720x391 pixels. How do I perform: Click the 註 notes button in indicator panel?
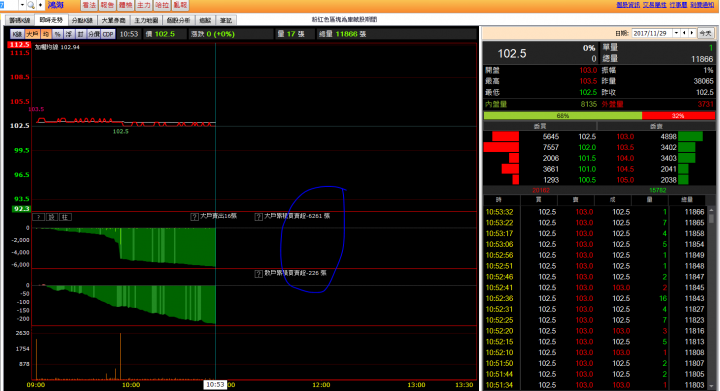(65, 217)
